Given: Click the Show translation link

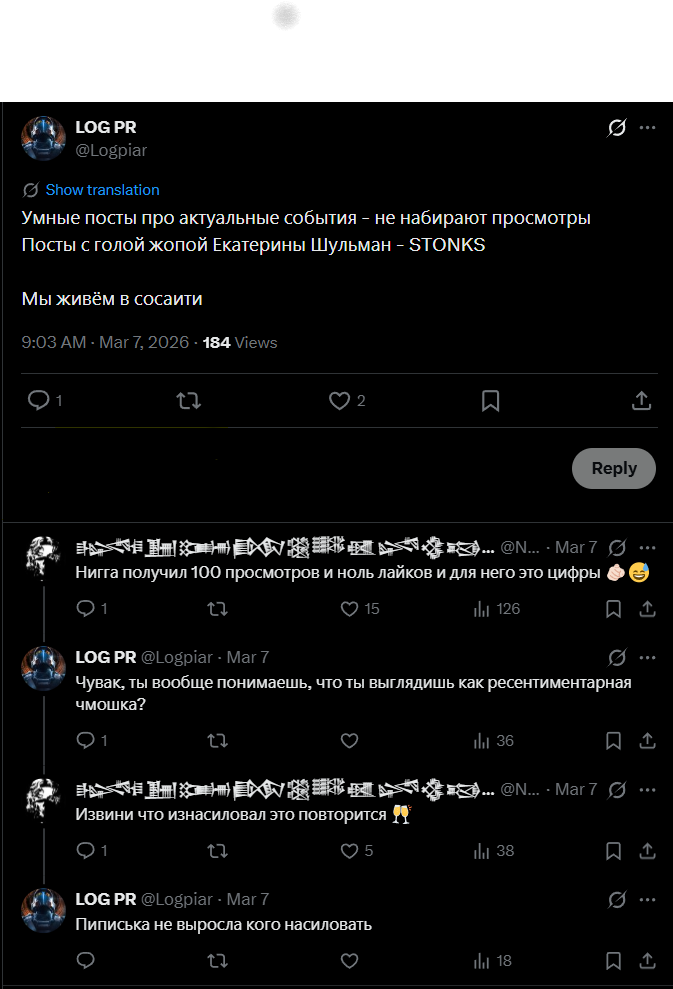Looking at the screenshot, I should (x=102, y=190).
